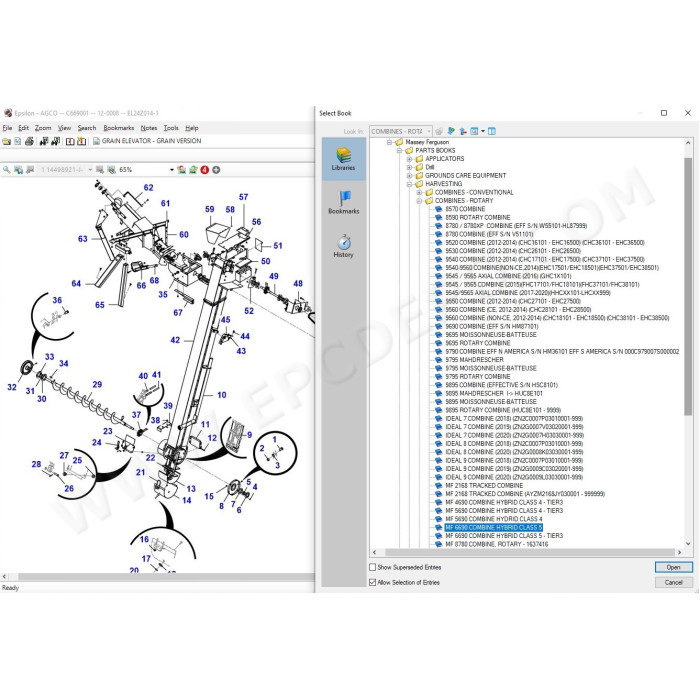The height and width of the screenshot is (700, 700).
Task: Click the Cancel button
Action: tap(673, 582)
